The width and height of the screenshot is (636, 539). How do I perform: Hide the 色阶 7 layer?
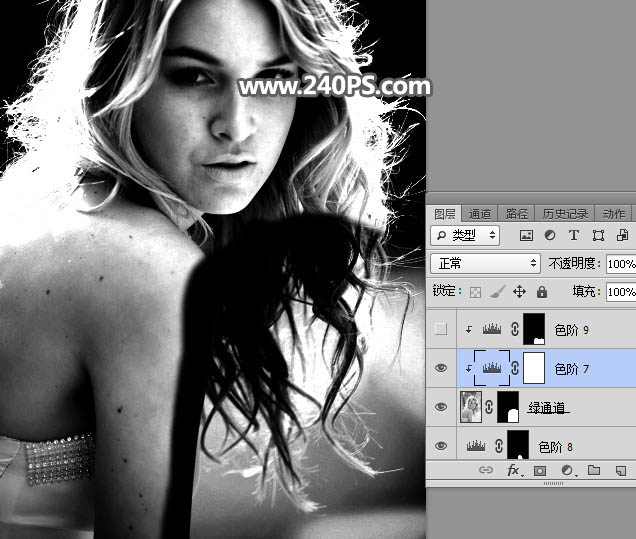coord(441,368)
